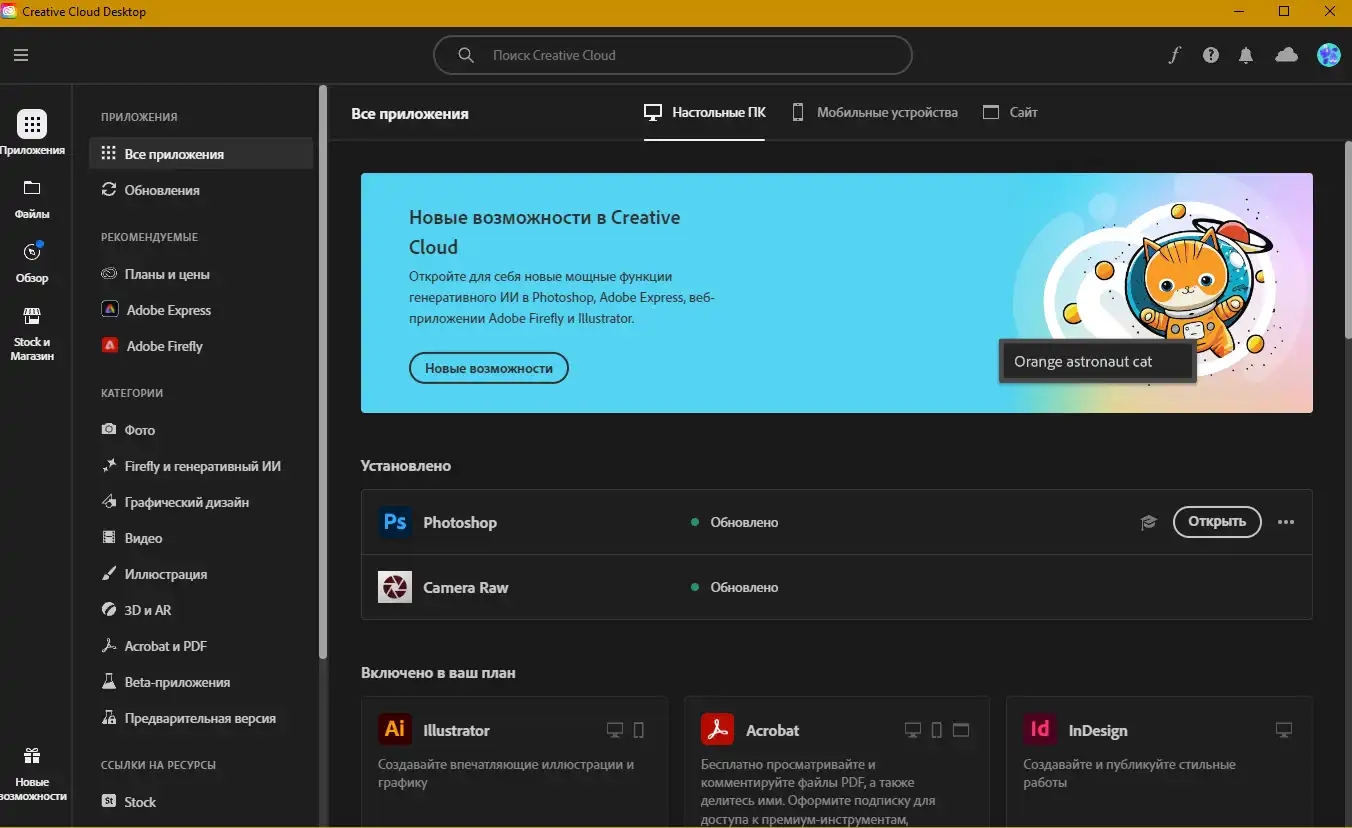The height and width of the screenshot is (828, 1352).
Task: Click the Camera Raw app icon
Action: click(x=395, y=587)
